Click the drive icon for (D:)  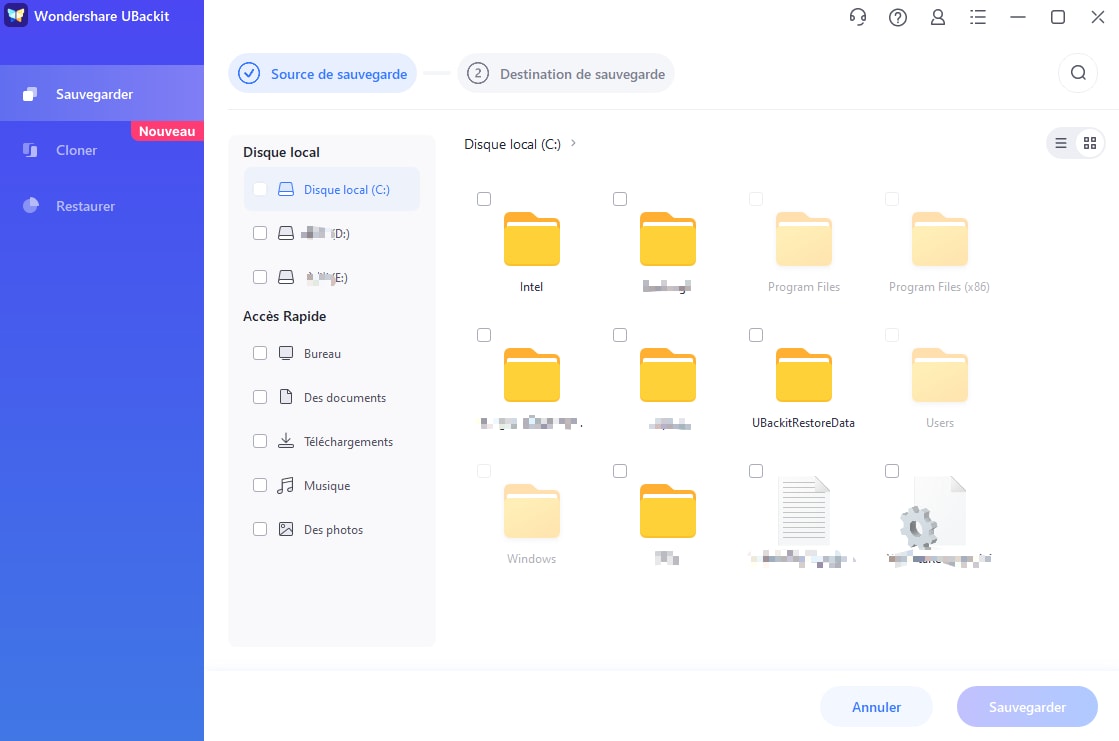click(286, 233)
